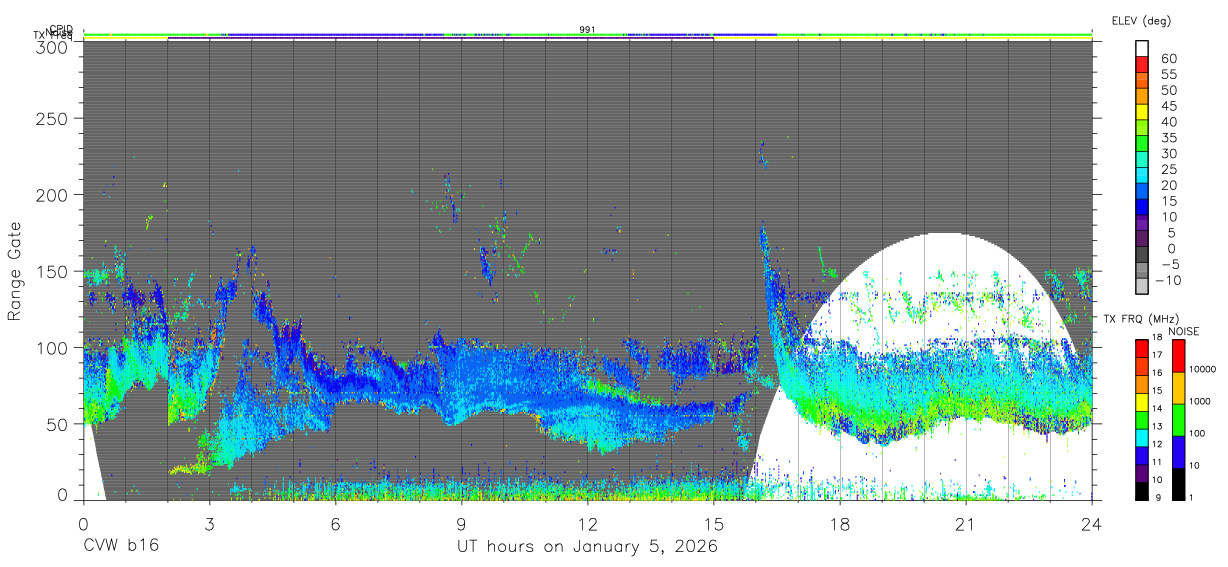Screen dimensions: 1228x567
Task: Click the blue 10–100 segment of NOISE bar
Action: click(1177, 450)
